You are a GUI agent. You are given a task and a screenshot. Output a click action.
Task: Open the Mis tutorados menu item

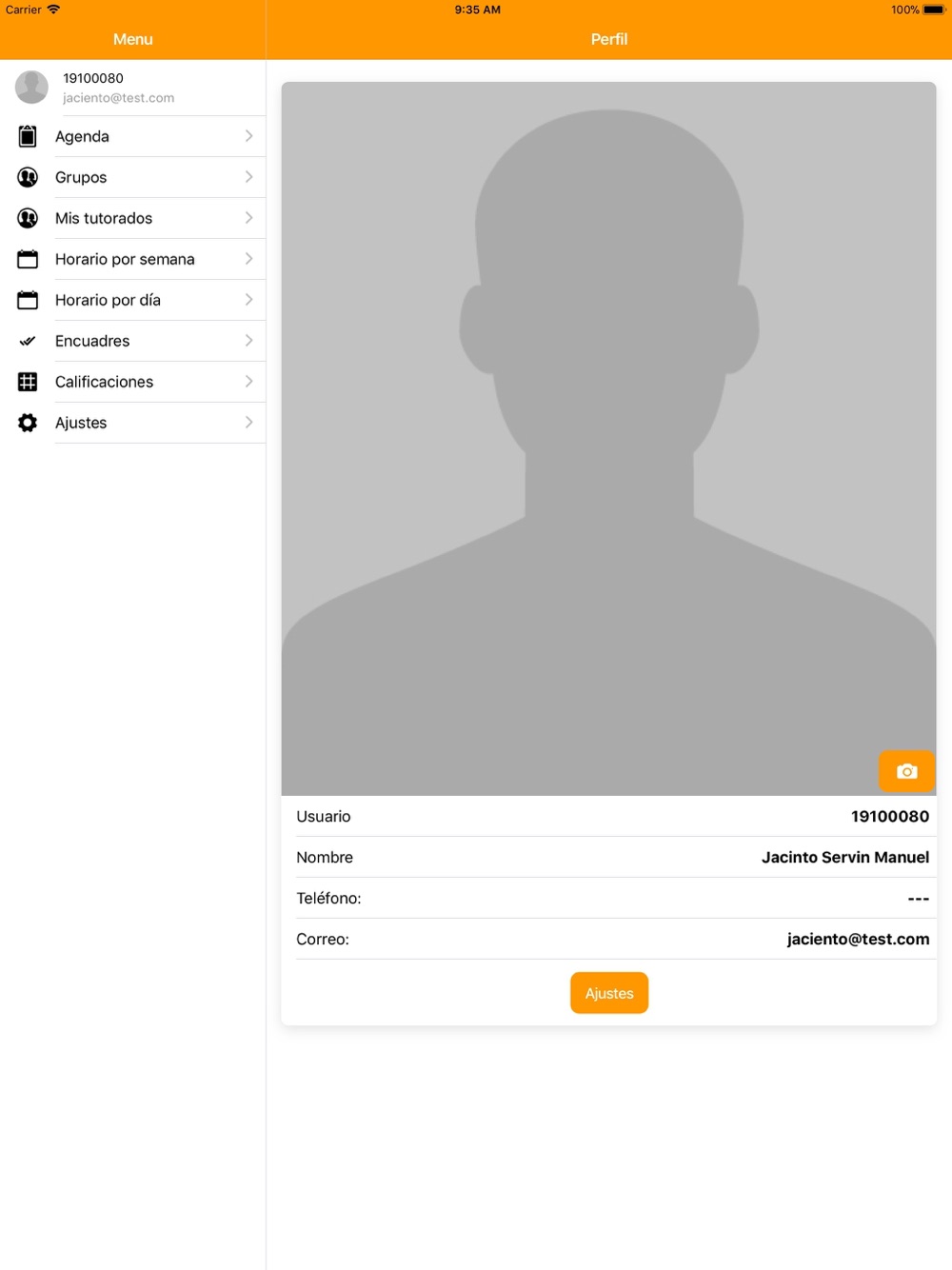(x=133, y=218)
